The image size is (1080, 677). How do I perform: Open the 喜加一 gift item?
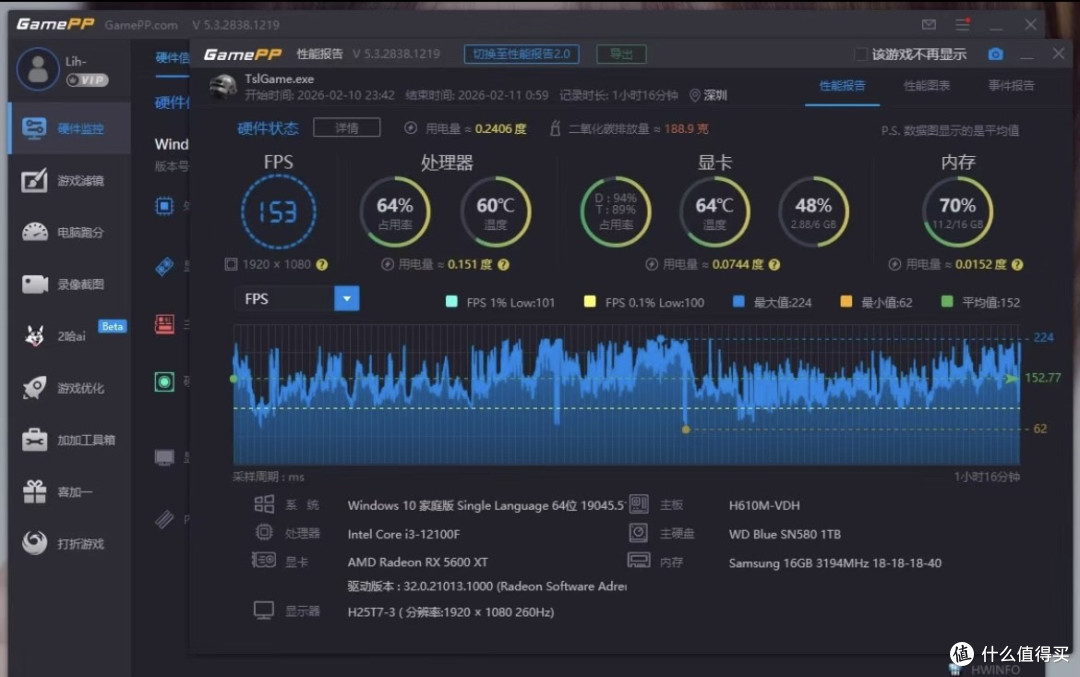(x=70, y=492)
